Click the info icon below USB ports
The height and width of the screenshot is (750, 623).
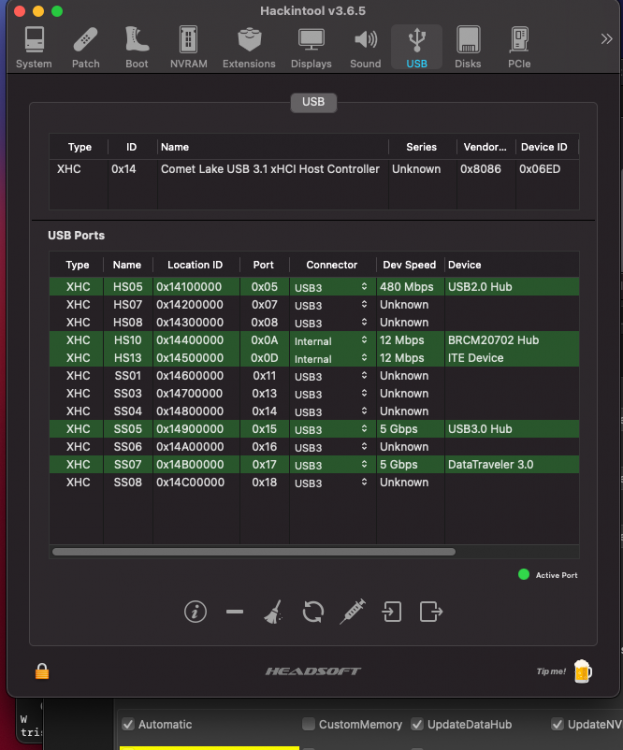[195, 612]
